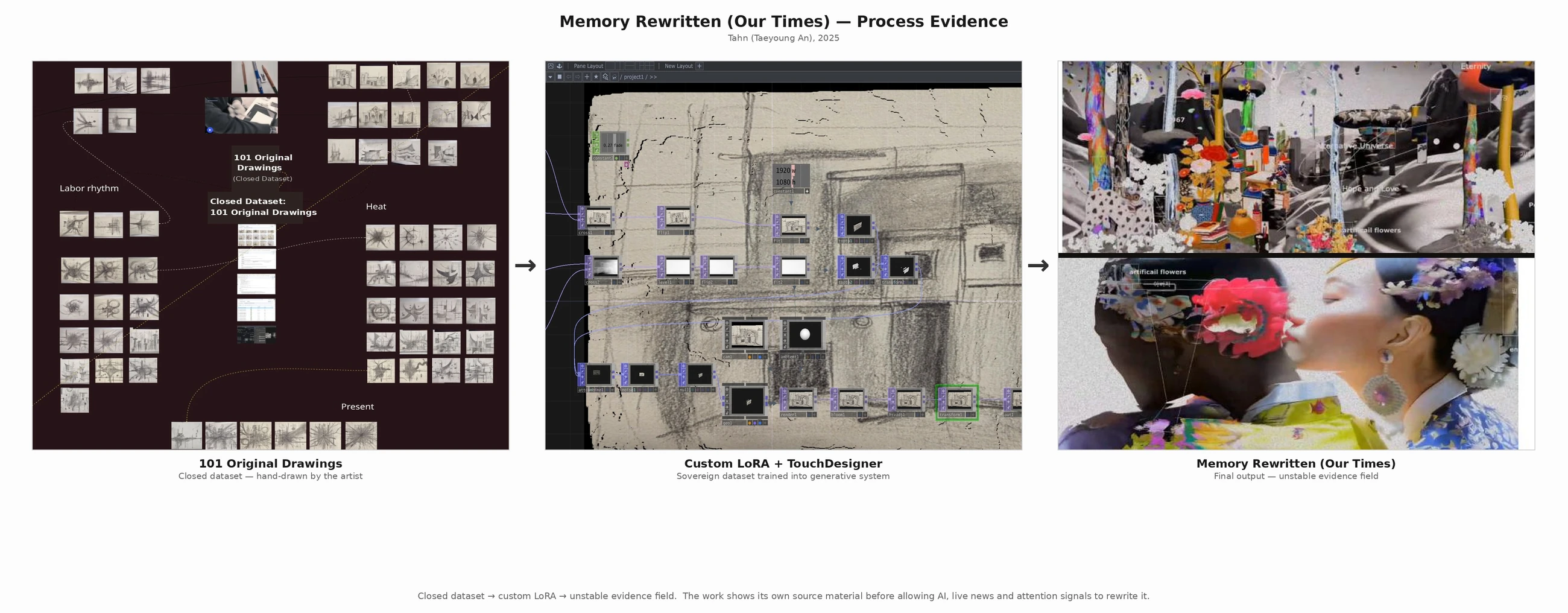Click "Closed Dataset: 101 Original Drawings" label
The width and height of the screenshot is (1568, 613).
[263, 207]
